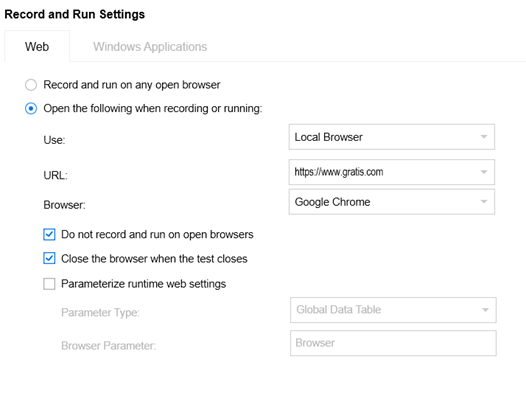This screenshot has height=393, width=526.
Task: Click the Google Chrome combo box text
Action: tap(332, 202)
